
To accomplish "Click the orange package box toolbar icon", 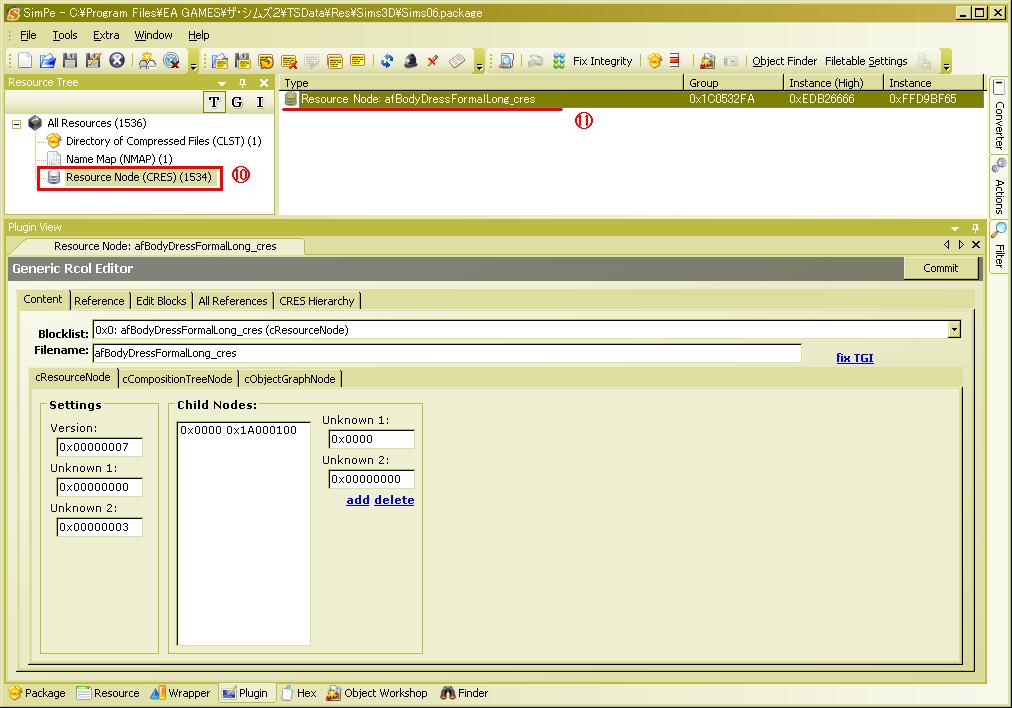I will pyautogui.click(x=654, y=61).
